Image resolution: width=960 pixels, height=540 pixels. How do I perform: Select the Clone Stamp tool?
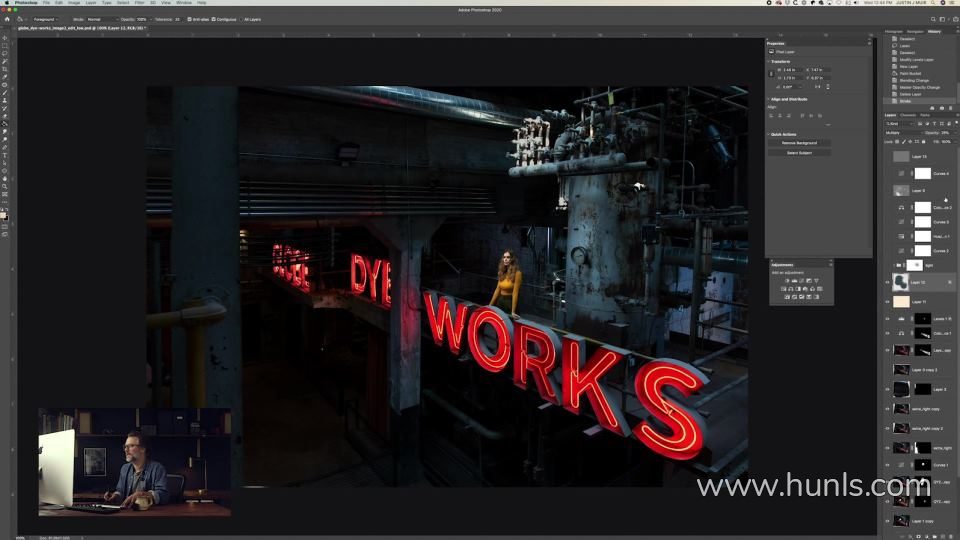tap(5, 100)
